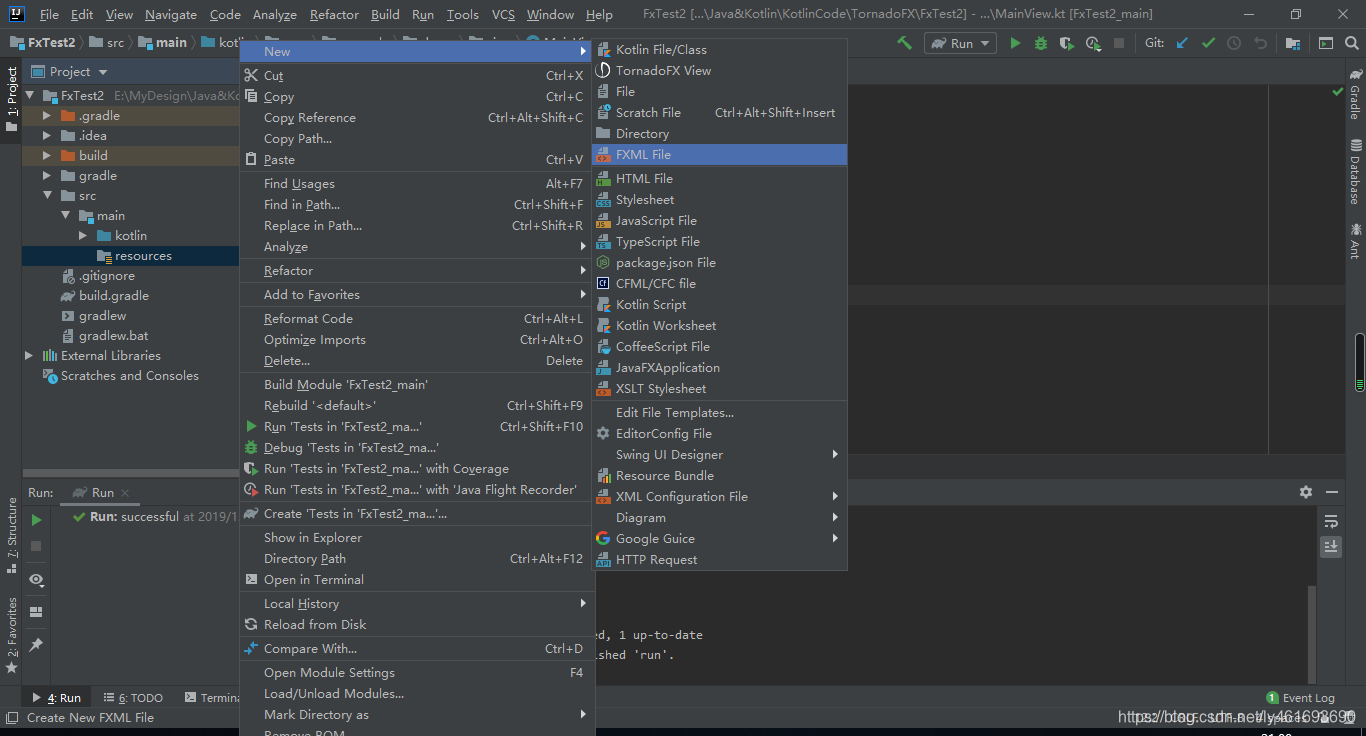
Task: Click Copy Path... in context menu
Action: pos(416,138)
